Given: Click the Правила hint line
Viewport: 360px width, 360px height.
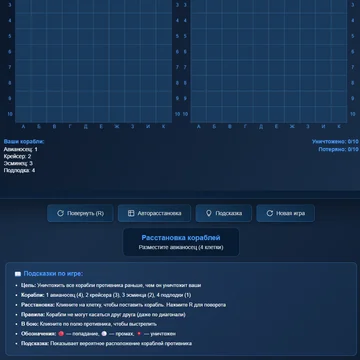Looking at the screenshot, I should coord(103,314).
